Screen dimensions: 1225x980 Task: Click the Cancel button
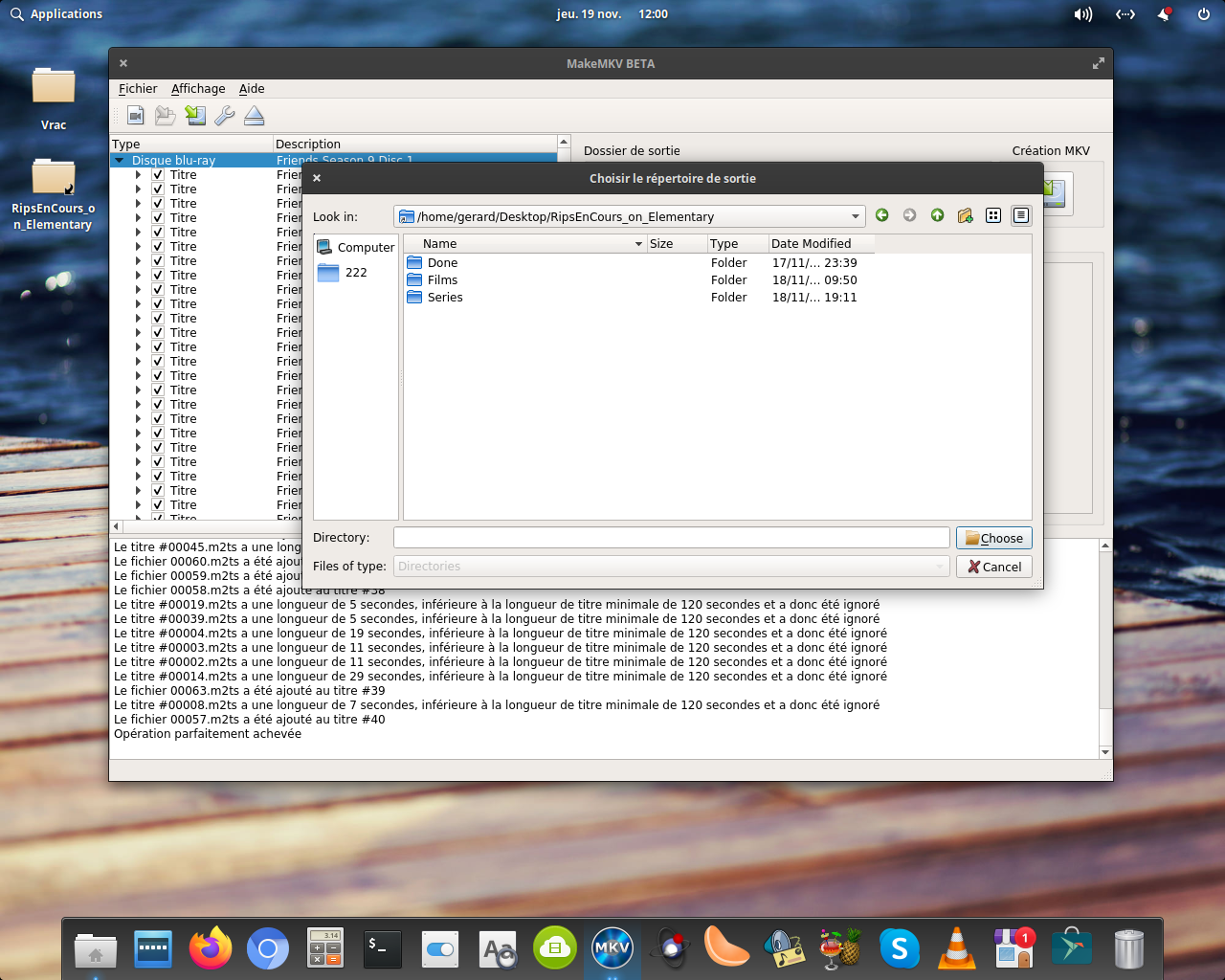(x=994, y=567)
